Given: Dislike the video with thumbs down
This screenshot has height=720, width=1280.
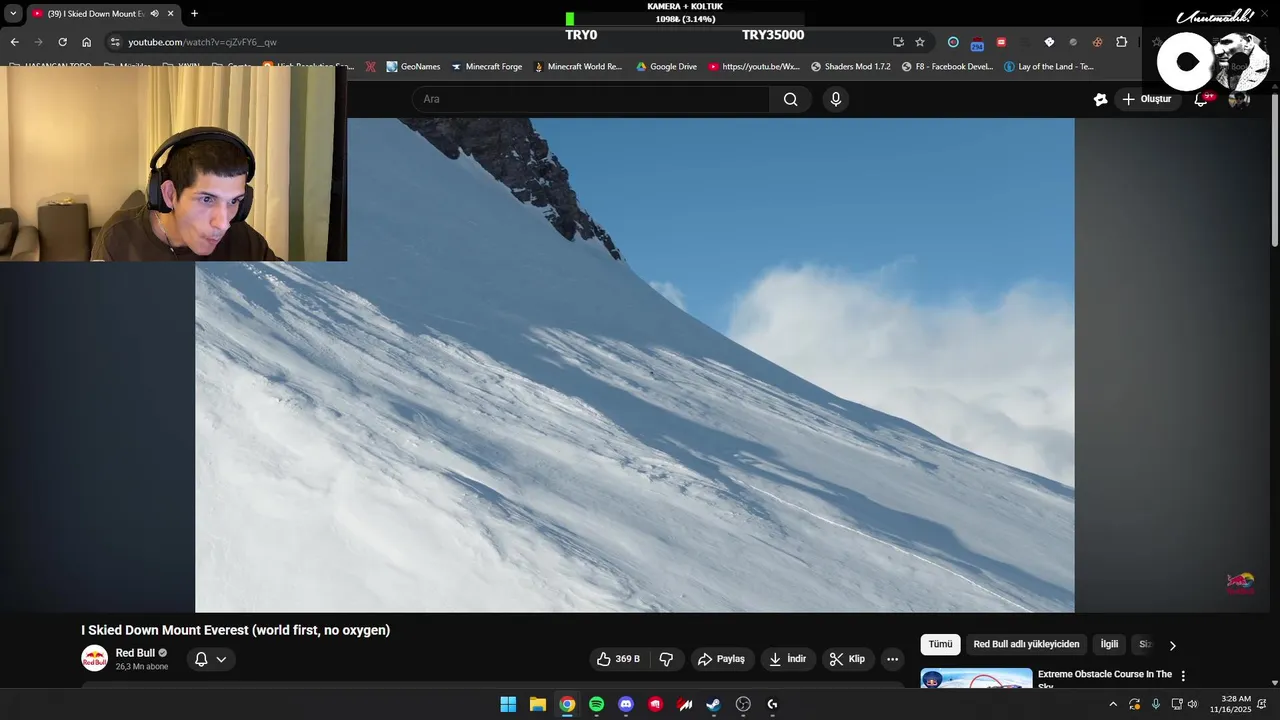Looking at the screenshot, I should click(x=666, y=659).
